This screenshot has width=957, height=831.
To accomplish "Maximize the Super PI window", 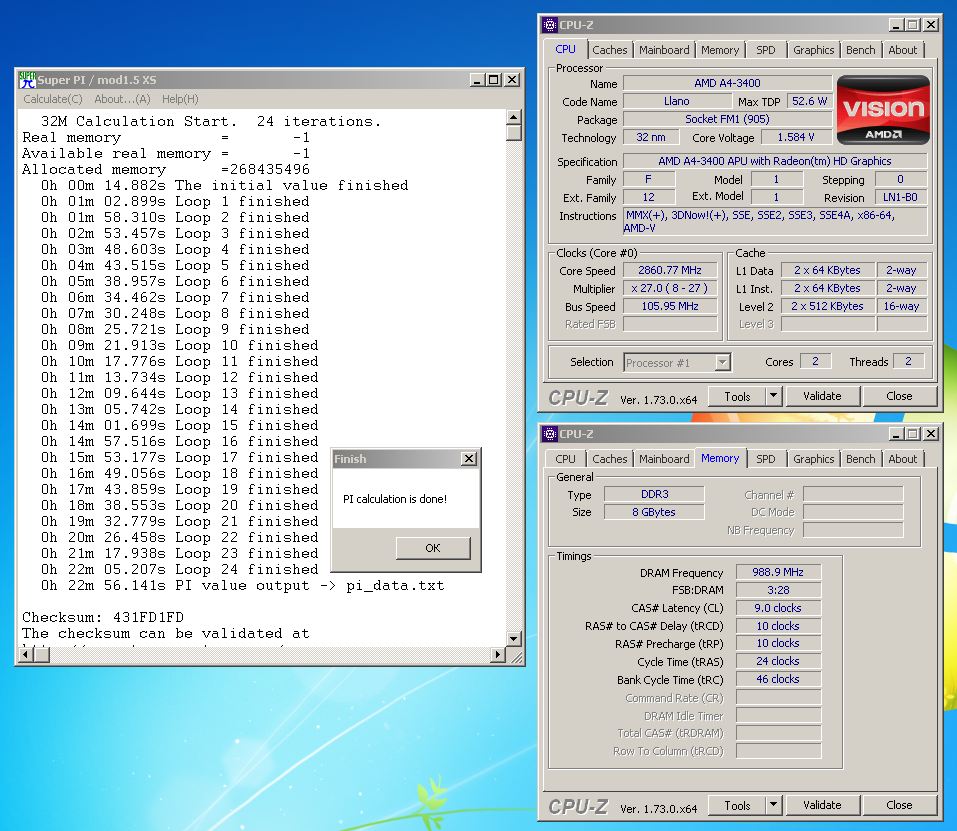I will click(494, 79).
